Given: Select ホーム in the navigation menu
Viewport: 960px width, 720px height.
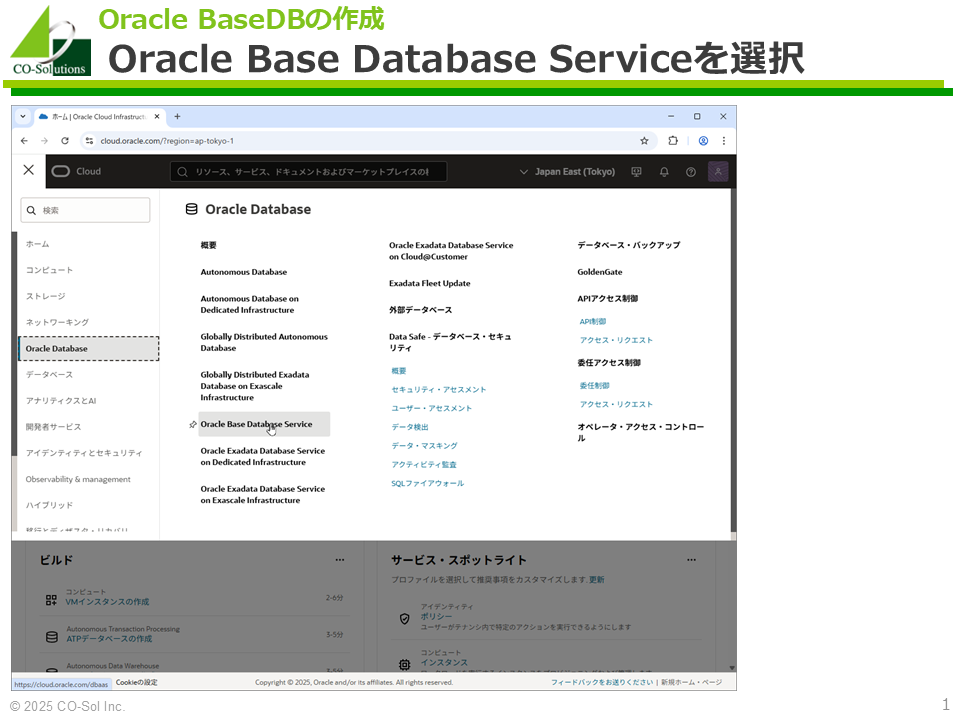Looking at the screenshot, I should click(x=37, y=244).
